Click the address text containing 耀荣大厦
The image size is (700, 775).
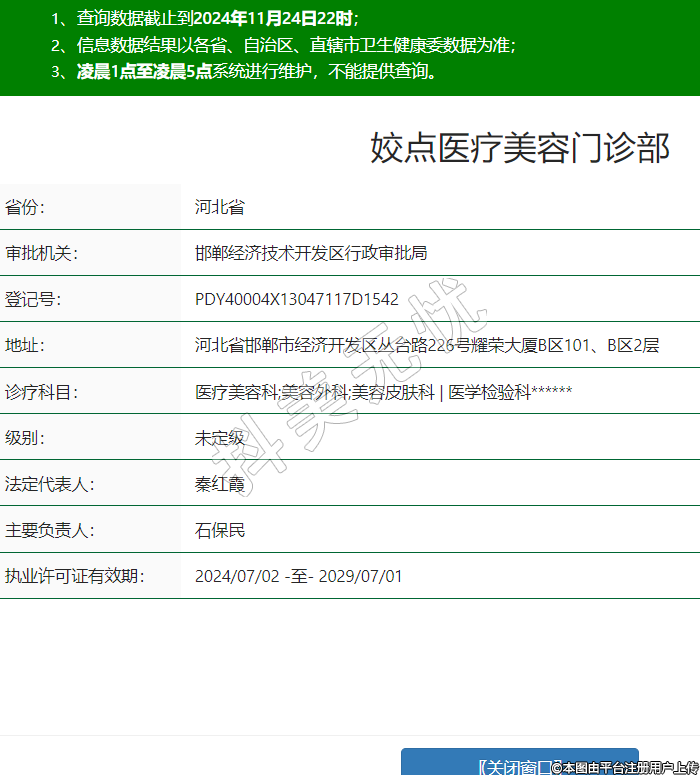(427, 345)
